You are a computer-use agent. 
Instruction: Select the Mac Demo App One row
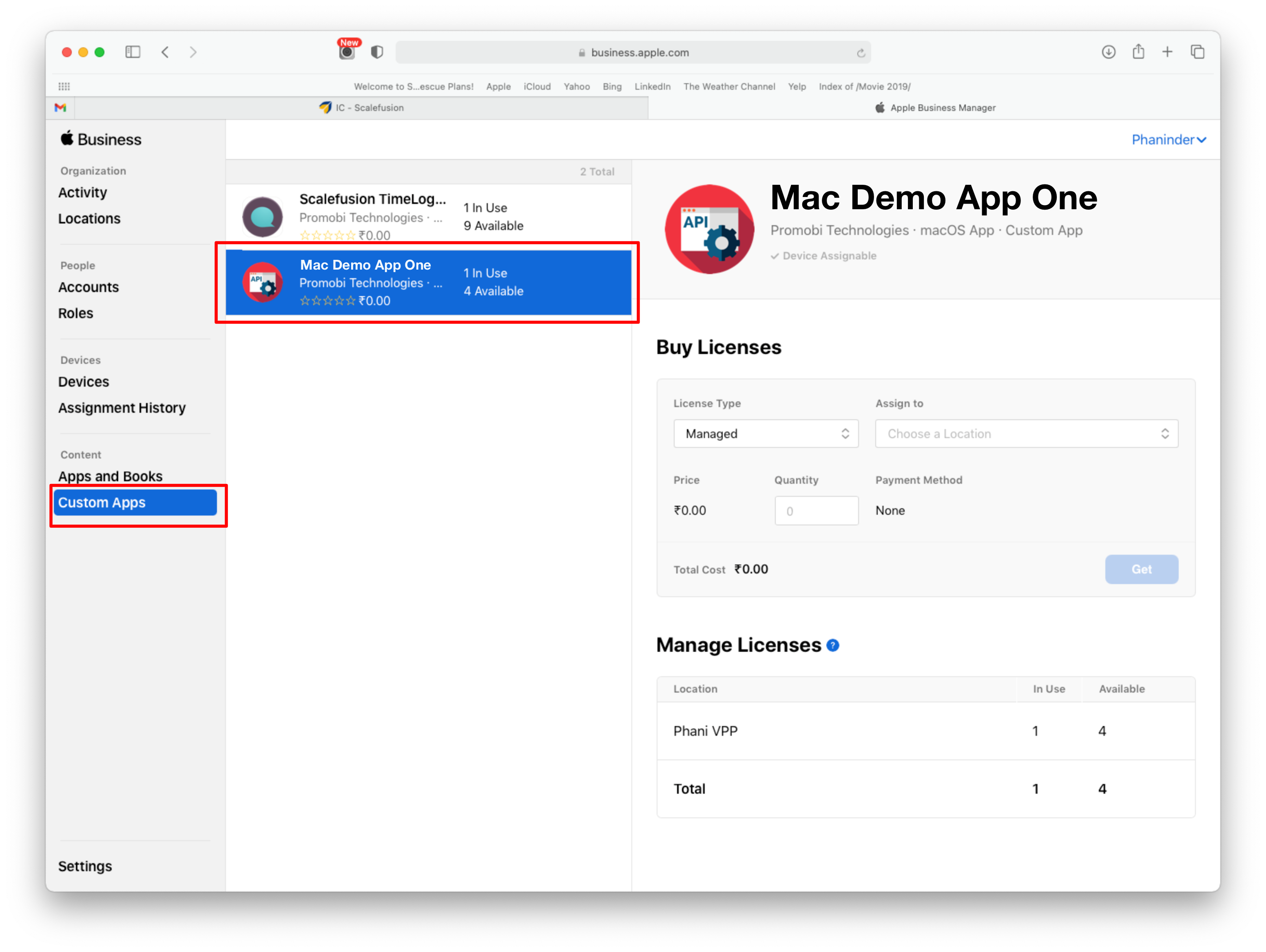(x=428, y=282)
